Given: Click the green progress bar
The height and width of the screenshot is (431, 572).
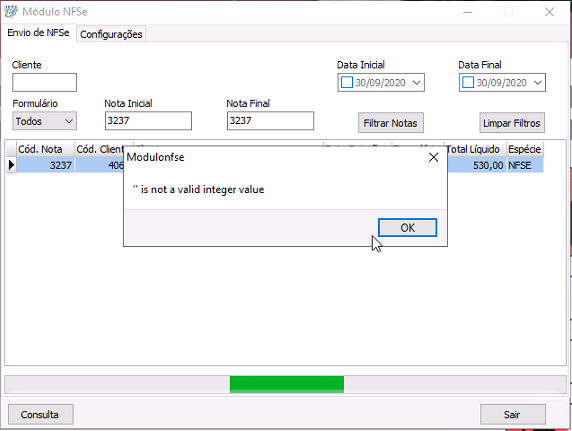Looking at the screenshot, I should coord(287,384).
